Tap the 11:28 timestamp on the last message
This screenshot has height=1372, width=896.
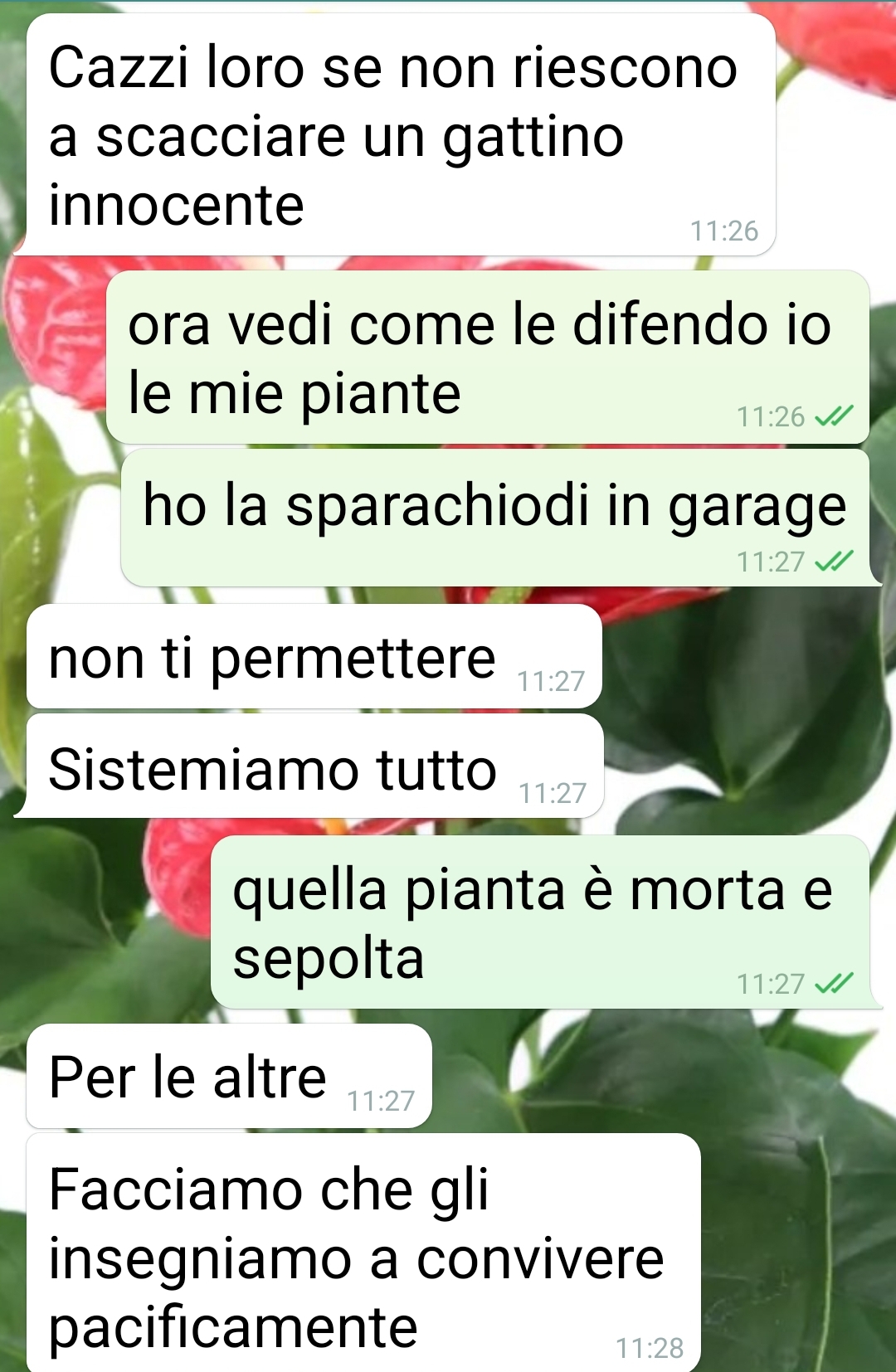click(650, 1348)
